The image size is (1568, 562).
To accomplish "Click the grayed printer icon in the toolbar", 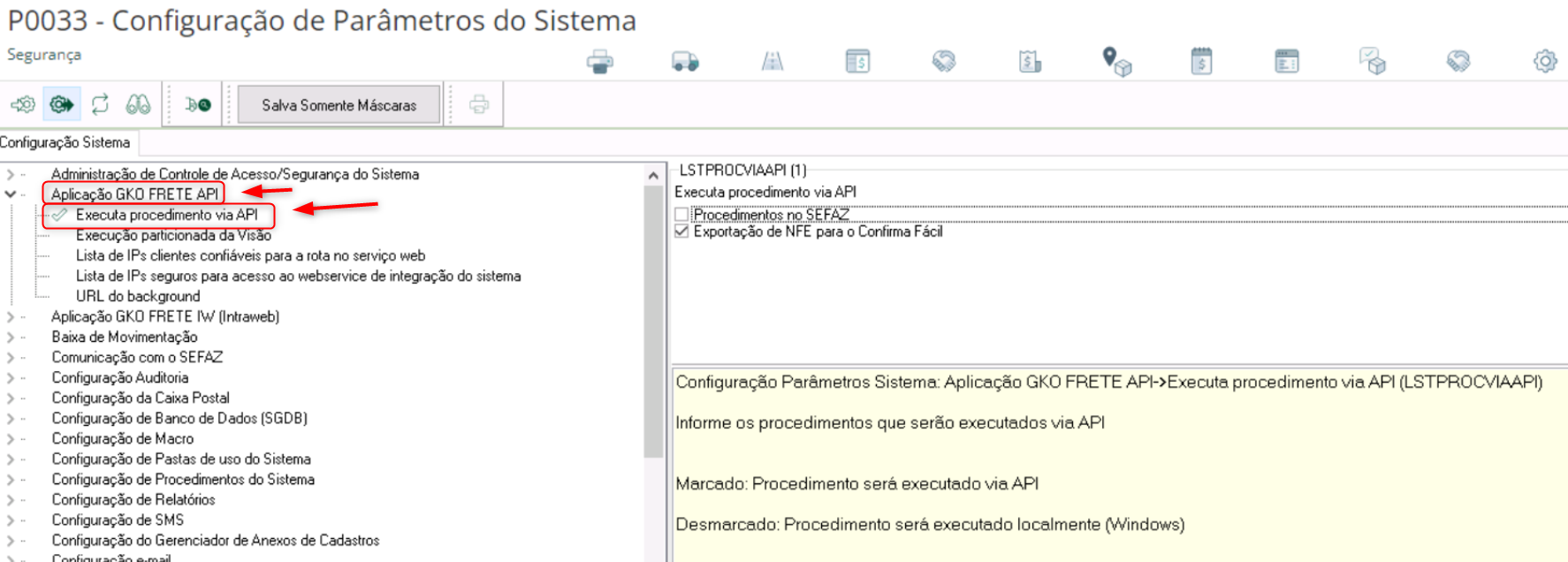I will (479, 104).
